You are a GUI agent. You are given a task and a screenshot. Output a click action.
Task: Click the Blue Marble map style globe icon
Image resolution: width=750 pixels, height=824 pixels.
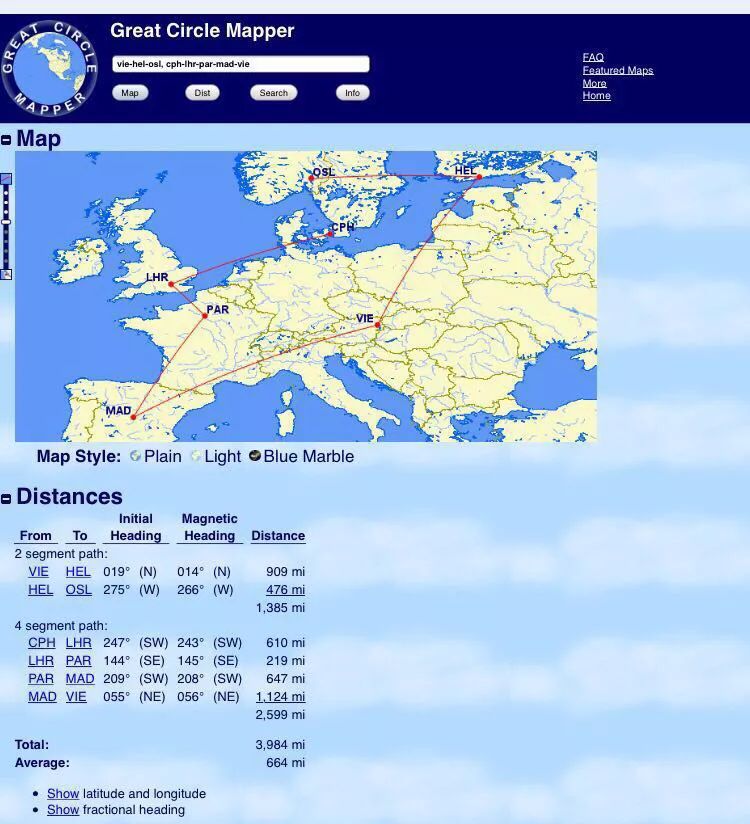click(x=255, y=456)
